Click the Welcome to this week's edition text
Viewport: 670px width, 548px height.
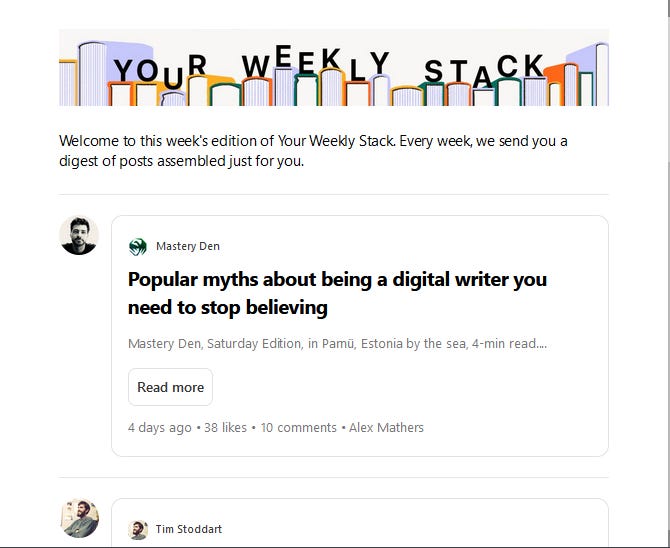(x=313, y=151)
